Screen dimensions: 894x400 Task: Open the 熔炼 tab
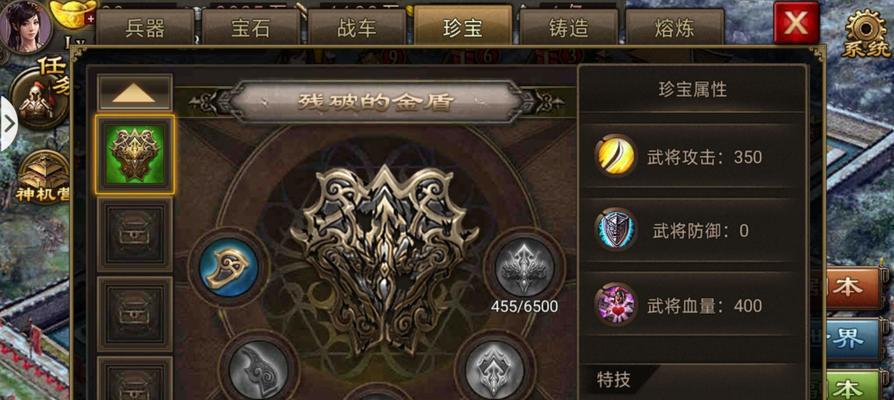coord(674,27)
